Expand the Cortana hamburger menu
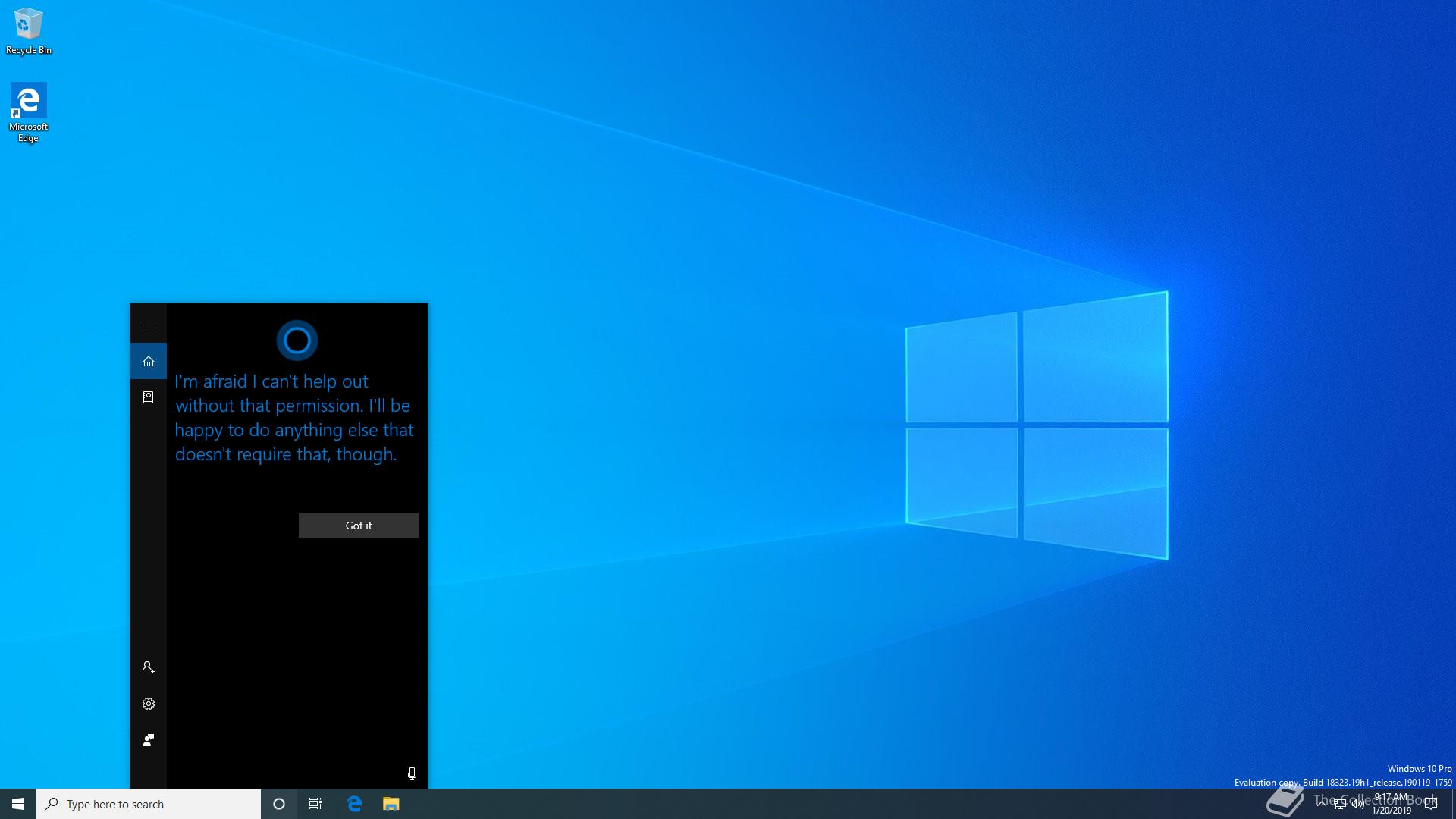1456x819 pixels. (x=149, y=325)
